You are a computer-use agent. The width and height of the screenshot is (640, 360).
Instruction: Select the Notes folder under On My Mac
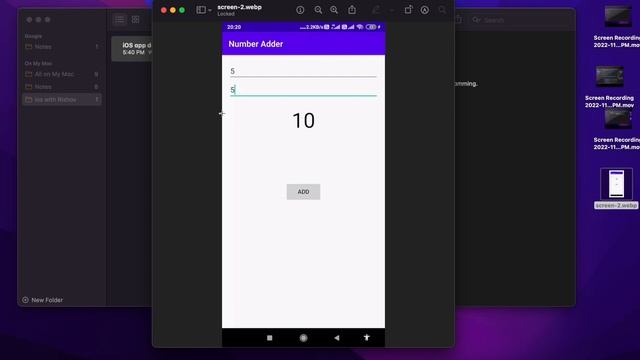62,87
